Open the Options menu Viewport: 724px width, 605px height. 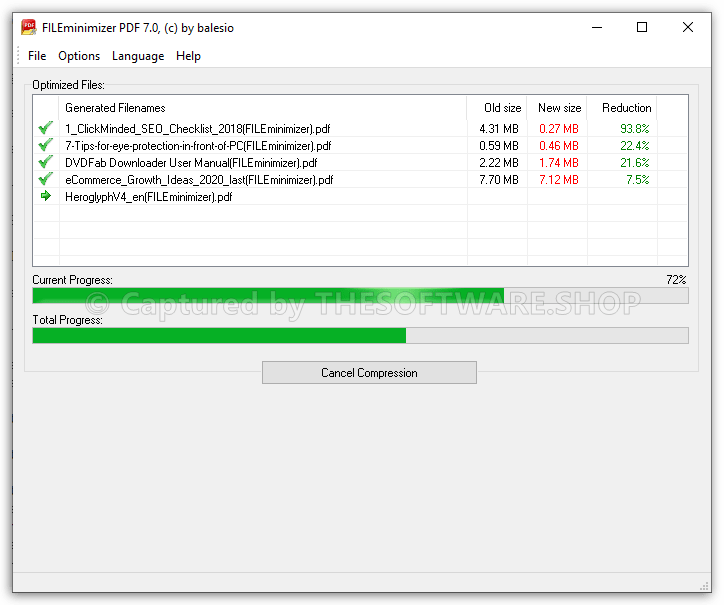[x=79, y=56]
